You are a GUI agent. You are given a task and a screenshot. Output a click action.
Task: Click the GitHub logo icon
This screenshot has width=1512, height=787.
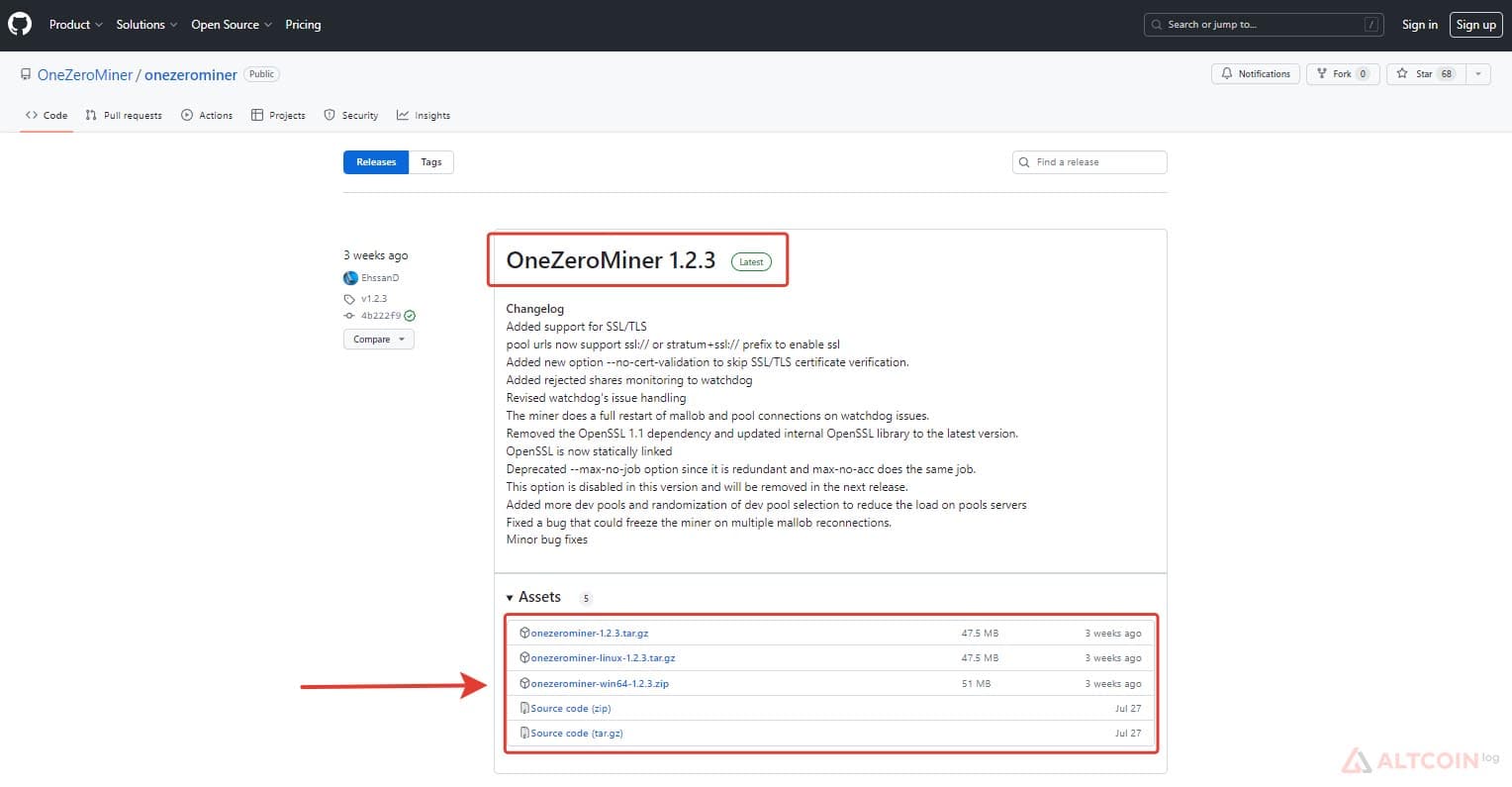point(20,25)
